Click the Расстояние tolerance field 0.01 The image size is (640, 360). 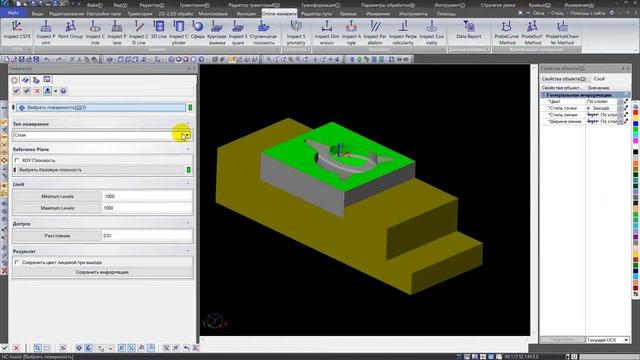click(x=147, y=236)
